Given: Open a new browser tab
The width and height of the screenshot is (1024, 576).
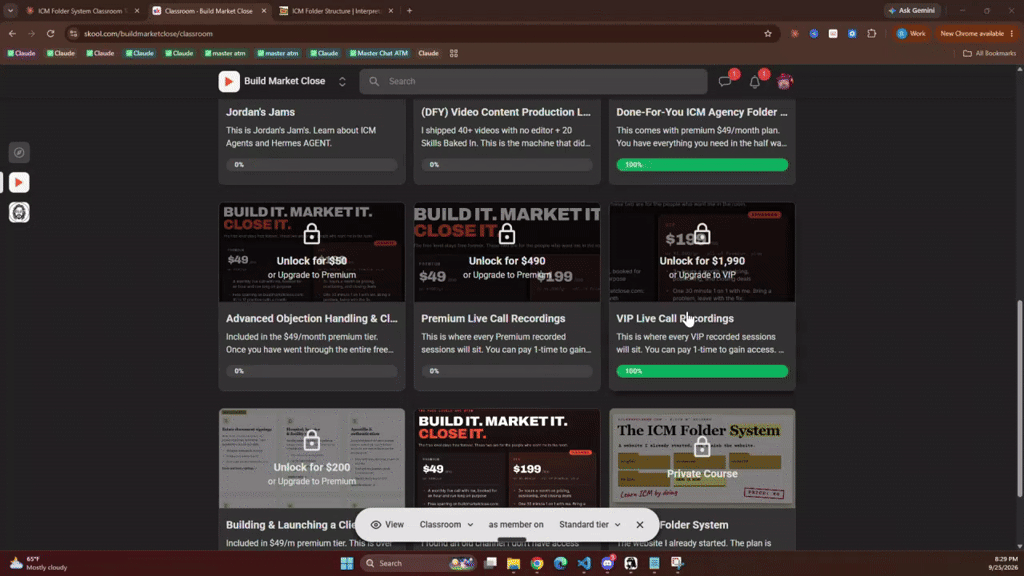Looking at the screenshot, I should (409, 10).
